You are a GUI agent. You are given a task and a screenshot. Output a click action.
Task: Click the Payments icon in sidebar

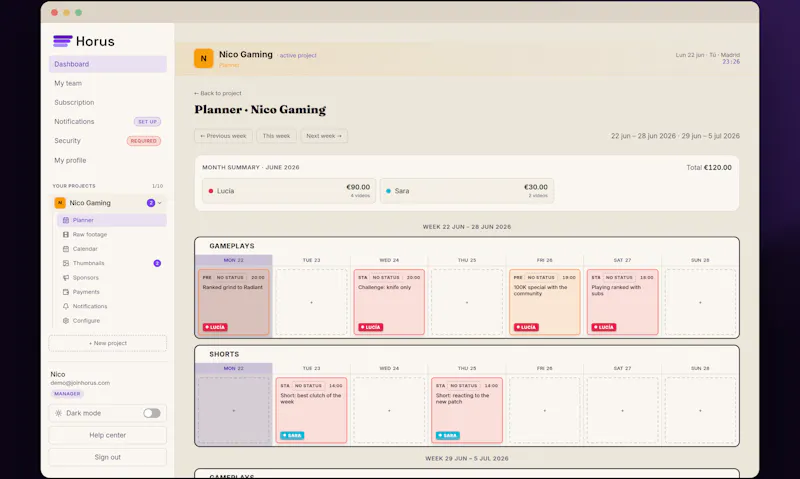point(66,292)
